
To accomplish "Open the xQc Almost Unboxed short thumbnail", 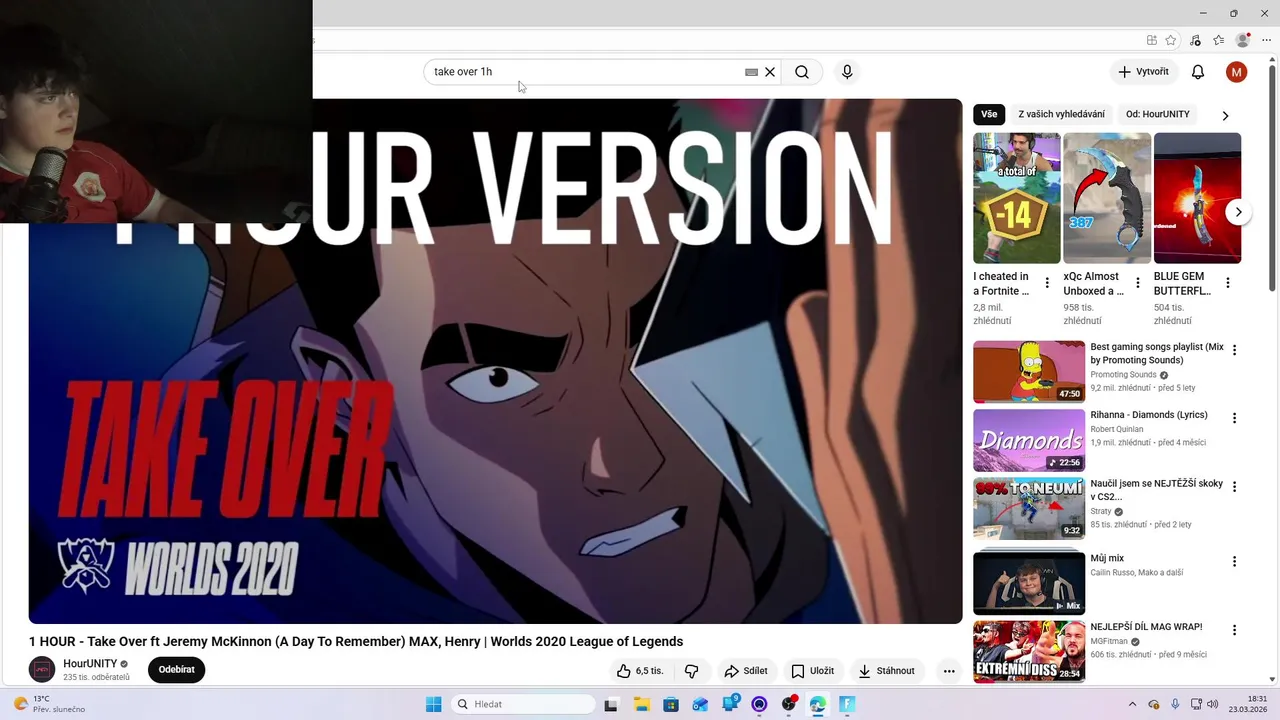I will (x=1107, y=198).
